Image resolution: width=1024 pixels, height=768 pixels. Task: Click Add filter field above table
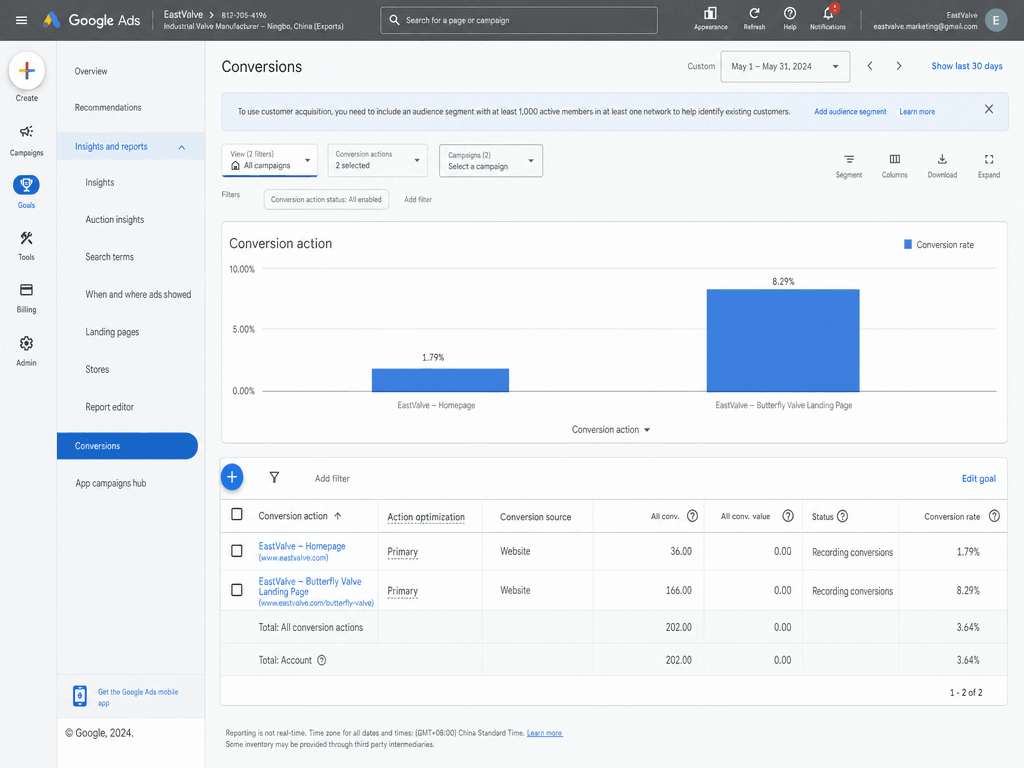332,479
